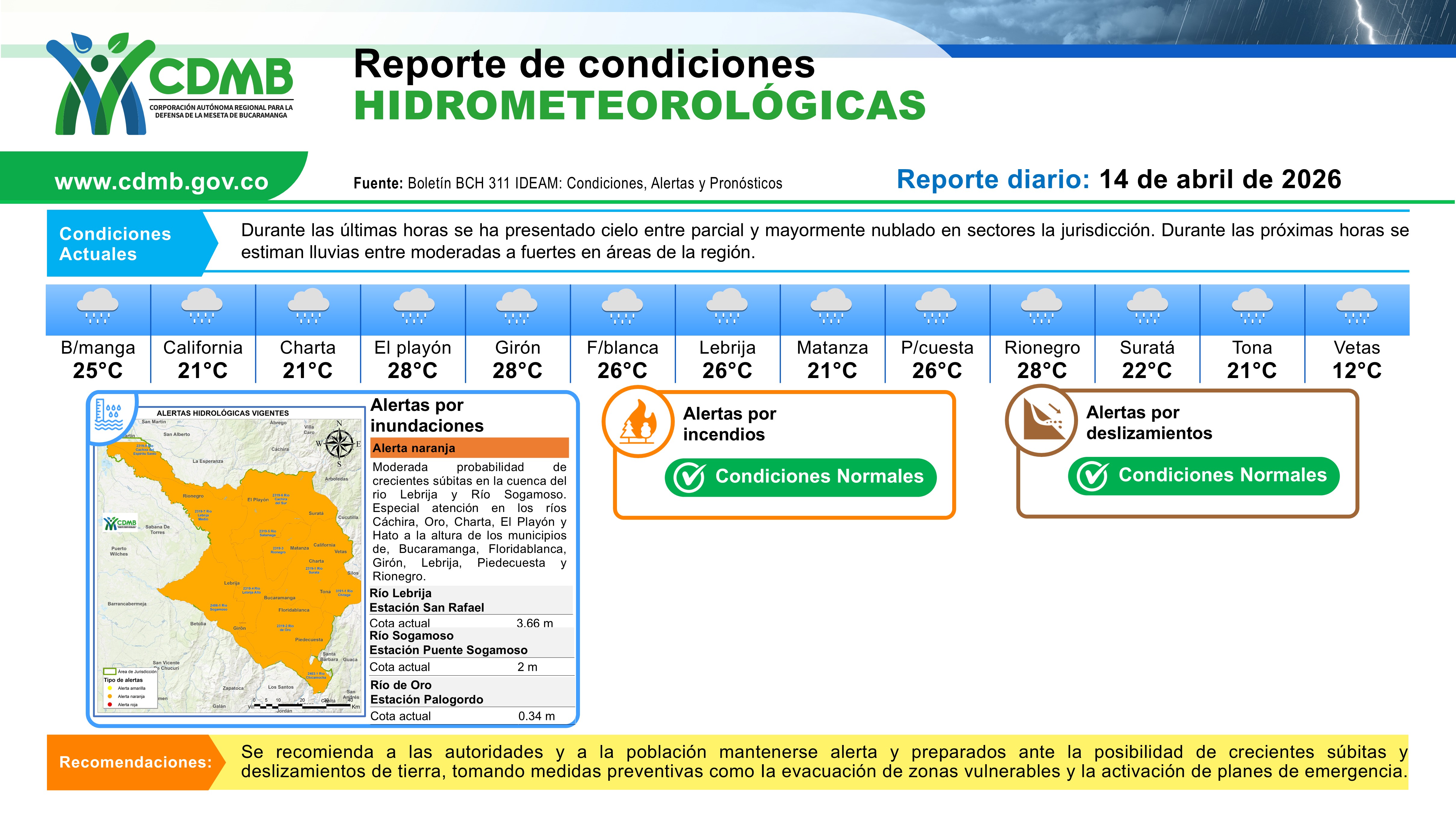Click Condiciones Normales button under incendios
The height and width of the screenshot is (819, 1456).
coord(800,477)
